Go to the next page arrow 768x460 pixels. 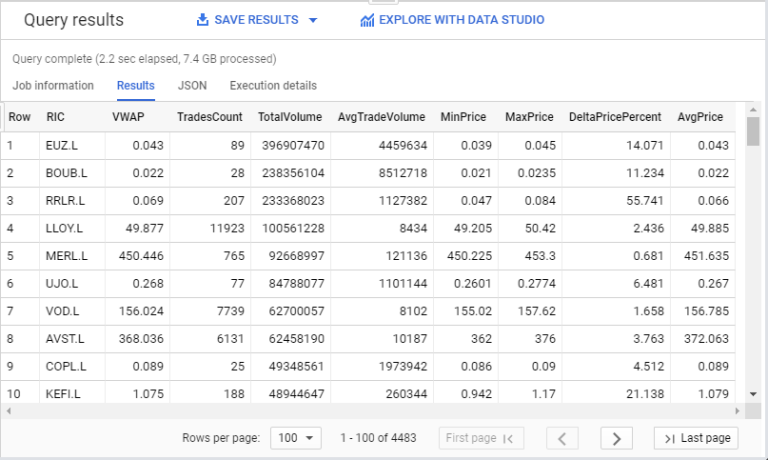(617, 438)
